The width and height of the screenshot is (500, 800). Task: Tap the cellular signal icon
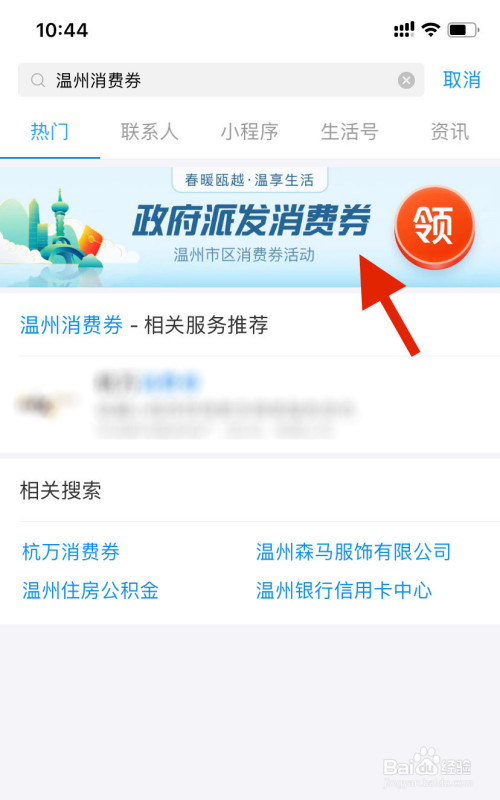[404, 30]
